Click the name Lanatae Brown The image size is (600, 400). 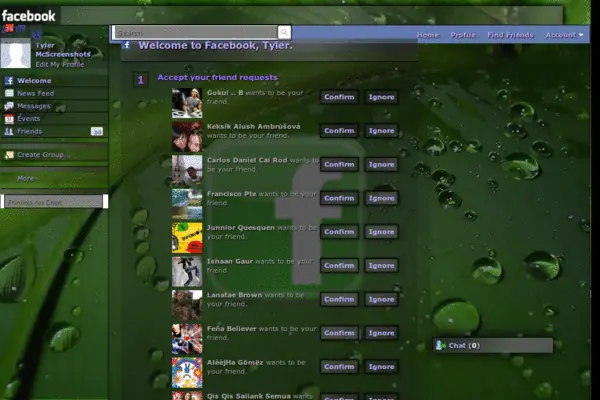click(234, 295)
